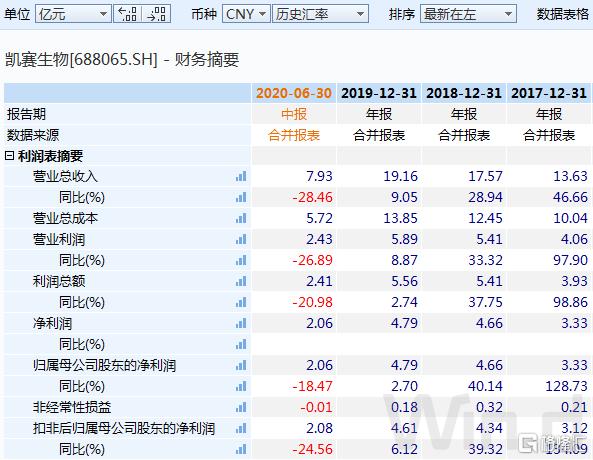Click the 营业总收入 row label
Viewport: 593px width, 460px height.
click(65, 176)
